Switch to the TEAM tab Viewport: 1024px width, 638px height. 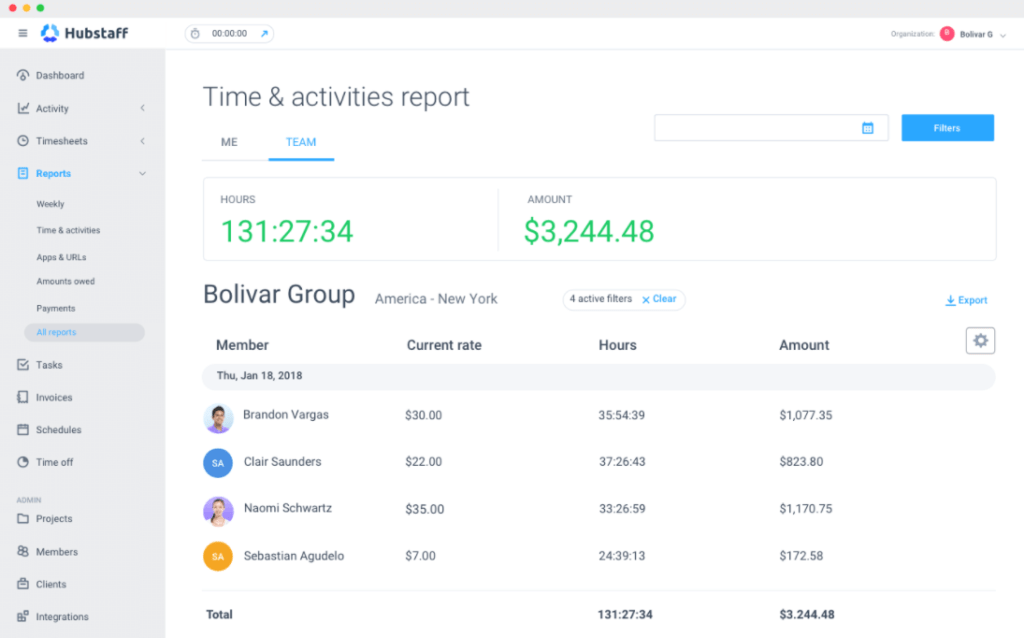tap(301, 142)
